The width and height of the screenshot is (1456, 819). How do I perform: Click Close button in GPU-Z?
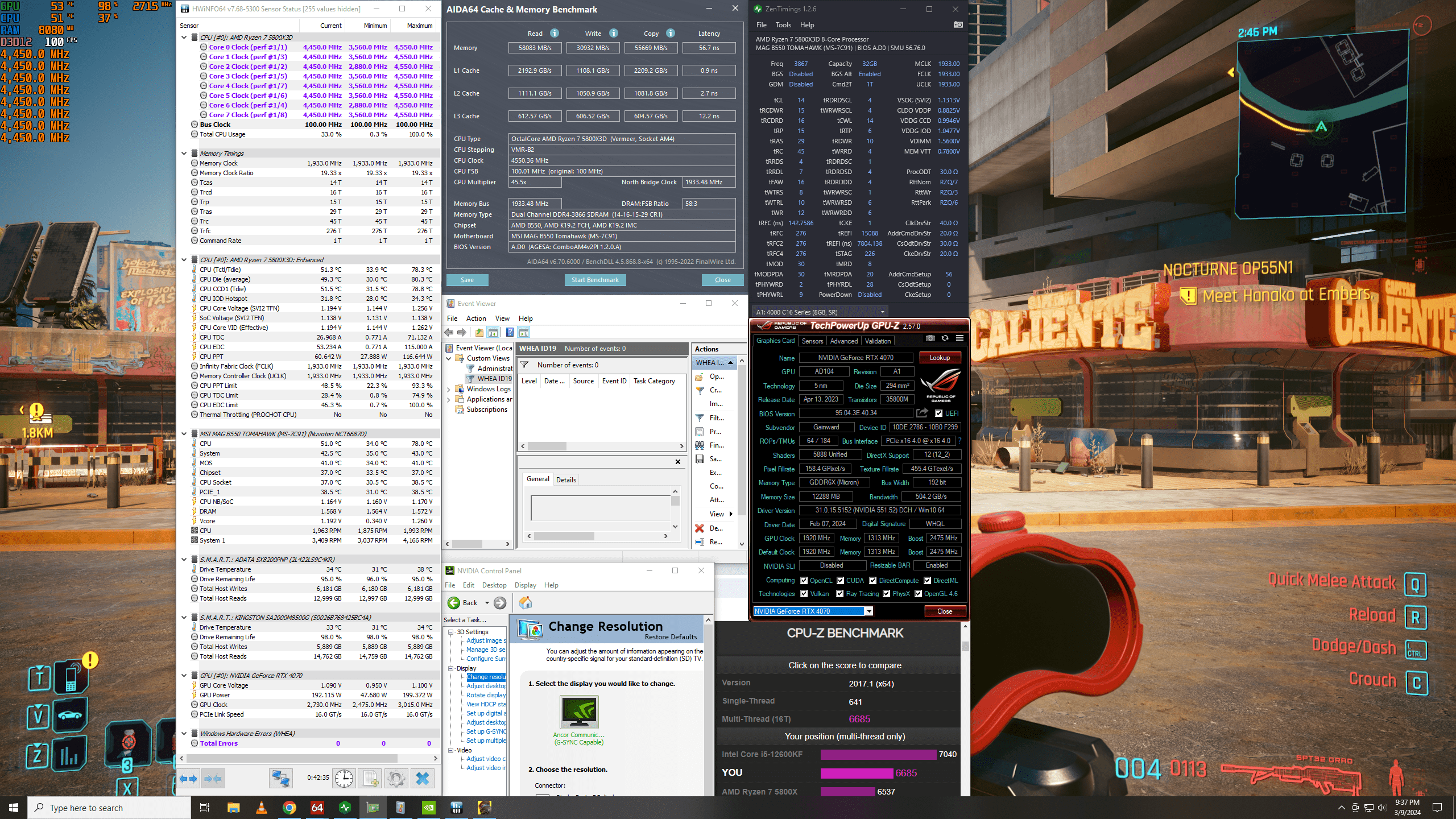[945, 611]
